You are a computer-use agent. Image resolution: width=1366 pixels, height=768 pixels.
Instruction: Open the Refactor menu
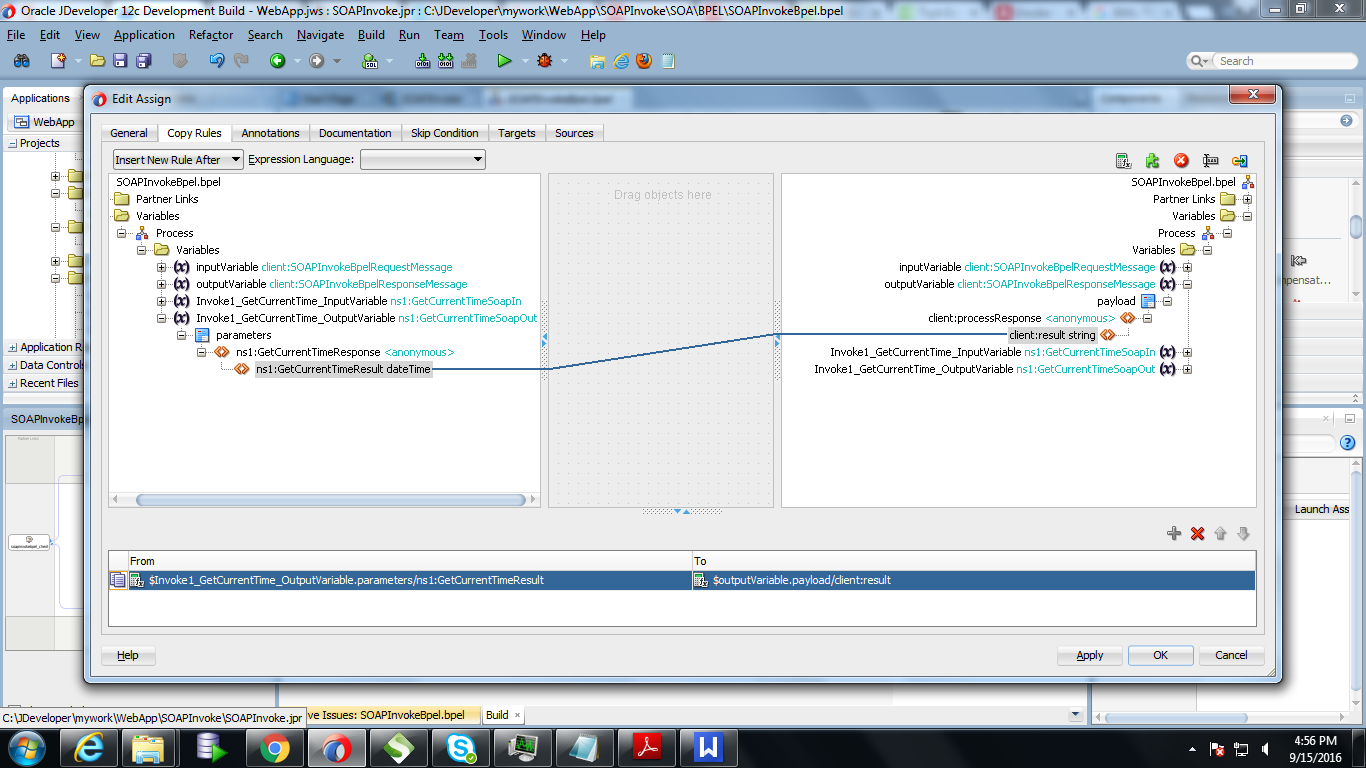click(x=211, y=34)
